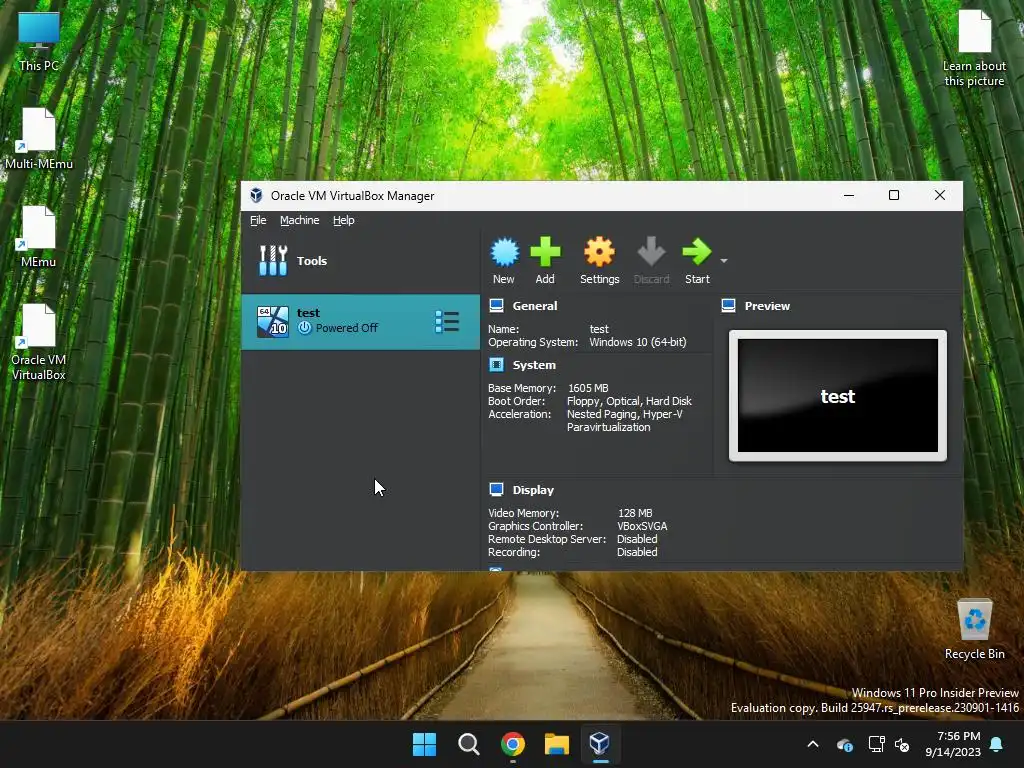Open the Help menu
The width and height of the screenshot is (1024, 768).
coord(344,220)
